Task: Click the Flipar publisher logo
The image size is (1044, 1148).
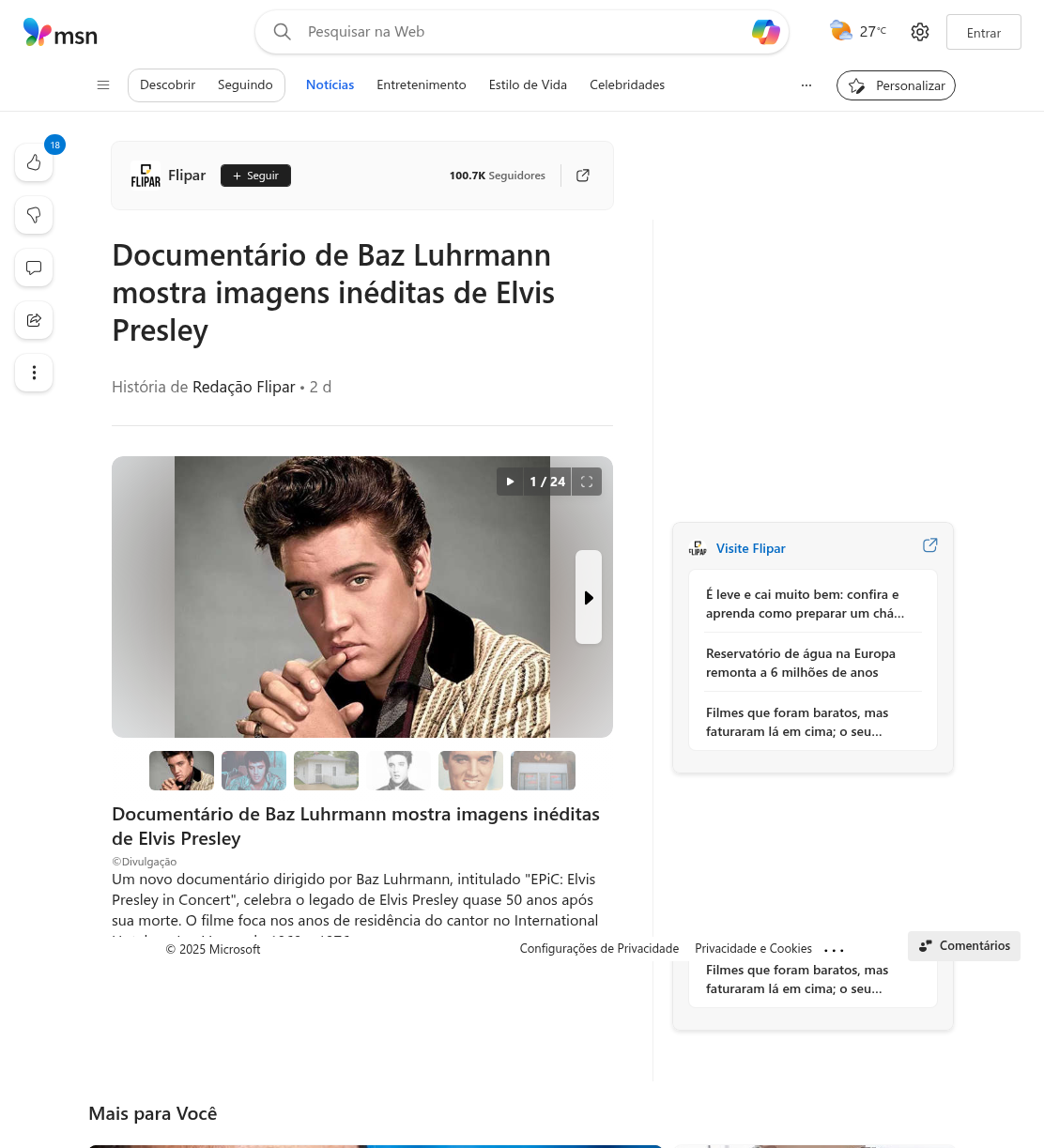Action: click(146, 176)
